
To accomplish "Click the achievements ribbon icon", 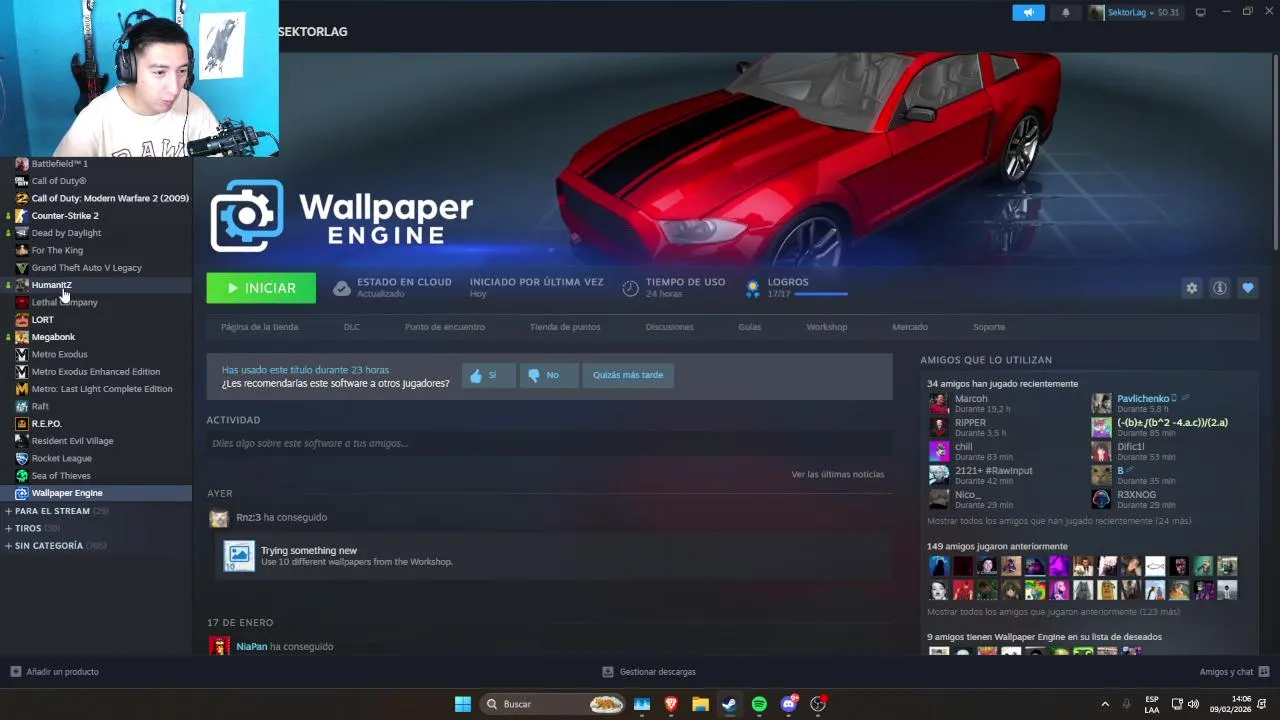I will point(753,288).
